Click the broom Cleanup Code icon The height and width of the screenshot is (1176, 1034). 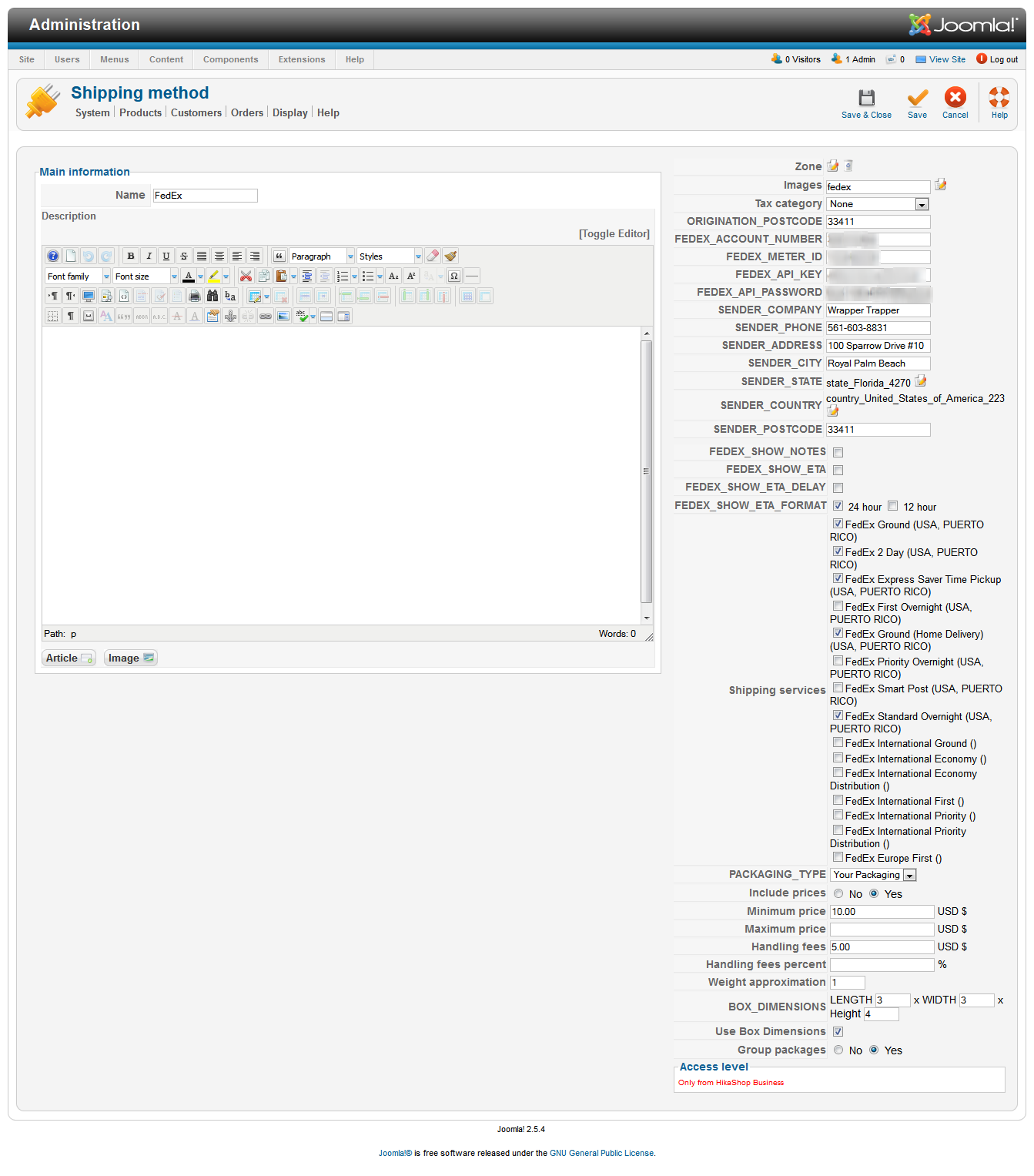point(450,256)
